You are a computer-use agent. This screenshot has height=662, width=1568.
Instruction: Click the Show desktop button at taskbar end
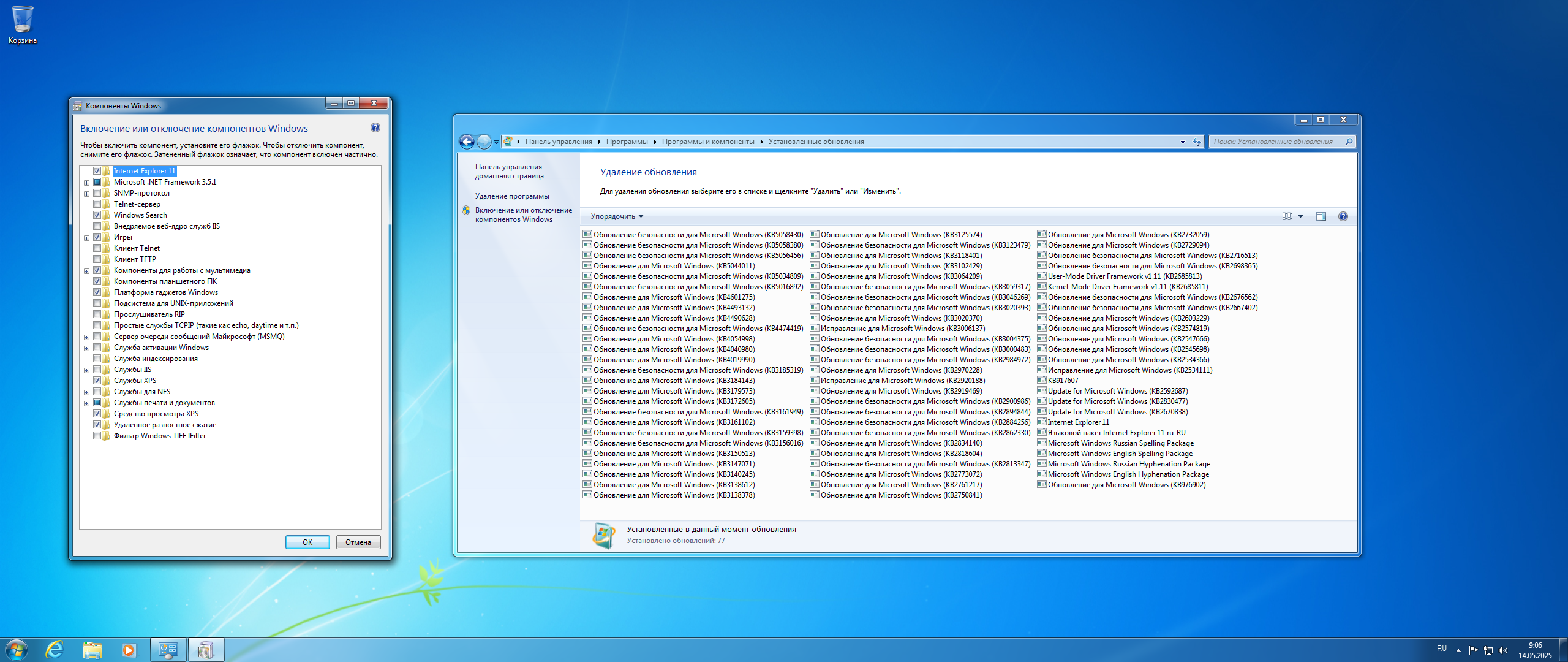pyautogui.click(x=1563, y=650)
